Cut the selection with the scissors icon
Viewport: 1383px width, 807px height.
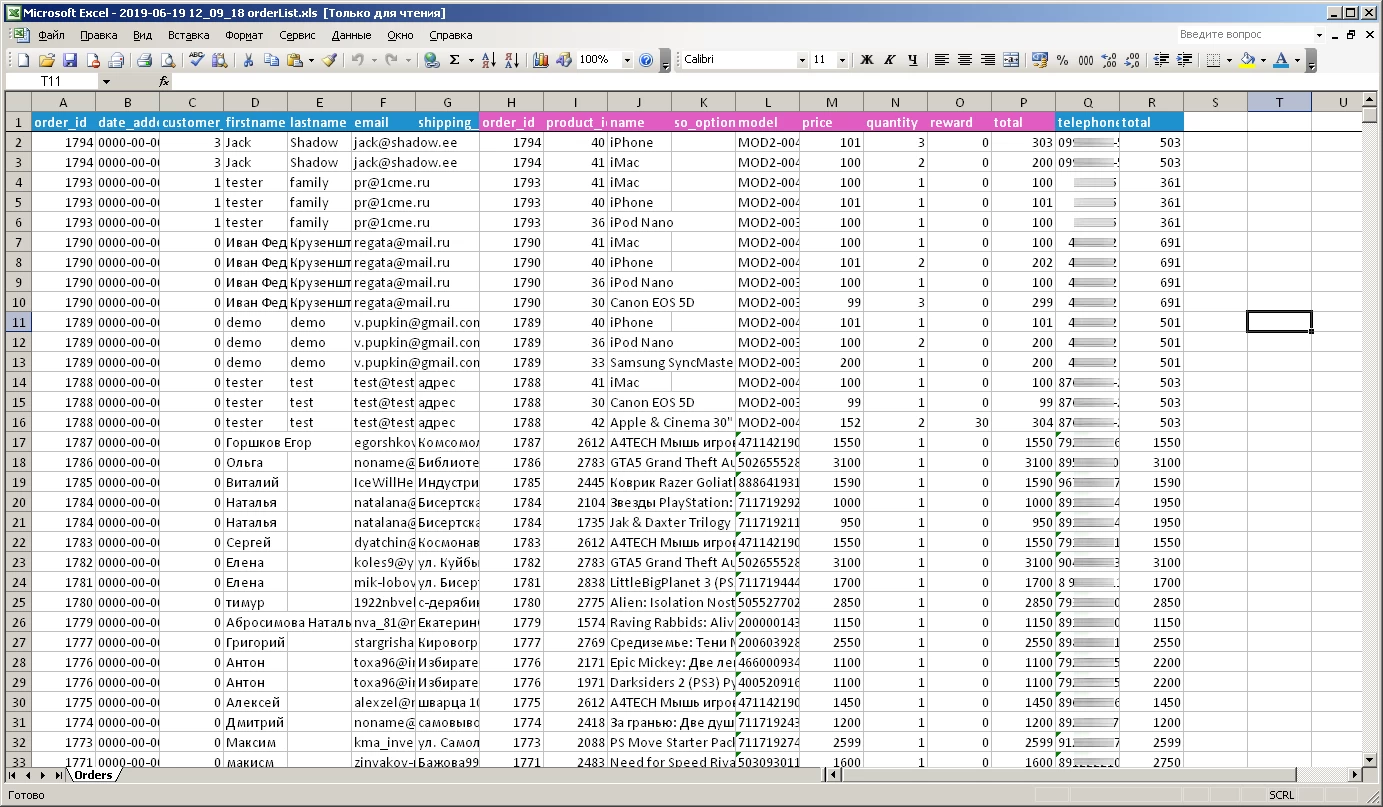point(248,60)
